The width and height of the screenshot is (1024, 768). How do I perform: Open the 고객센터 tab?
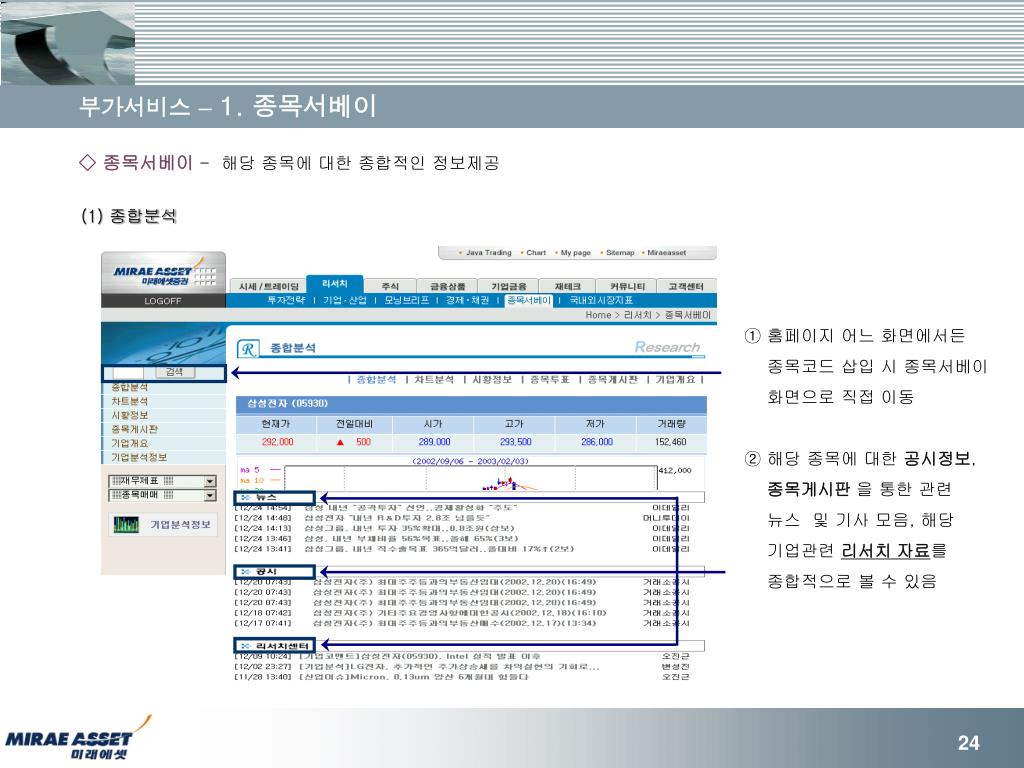point(686,286)
